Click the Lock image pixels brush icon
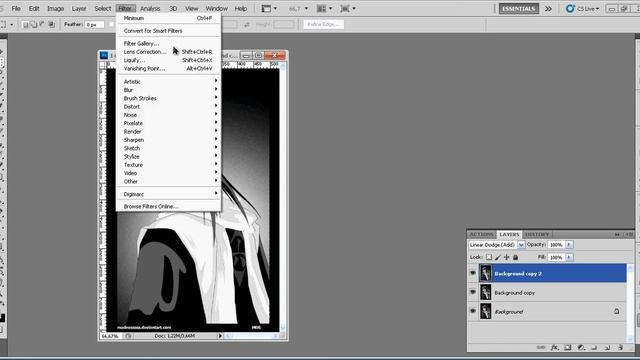This screenshot has width=640, height=360. (x=498, y=257)
